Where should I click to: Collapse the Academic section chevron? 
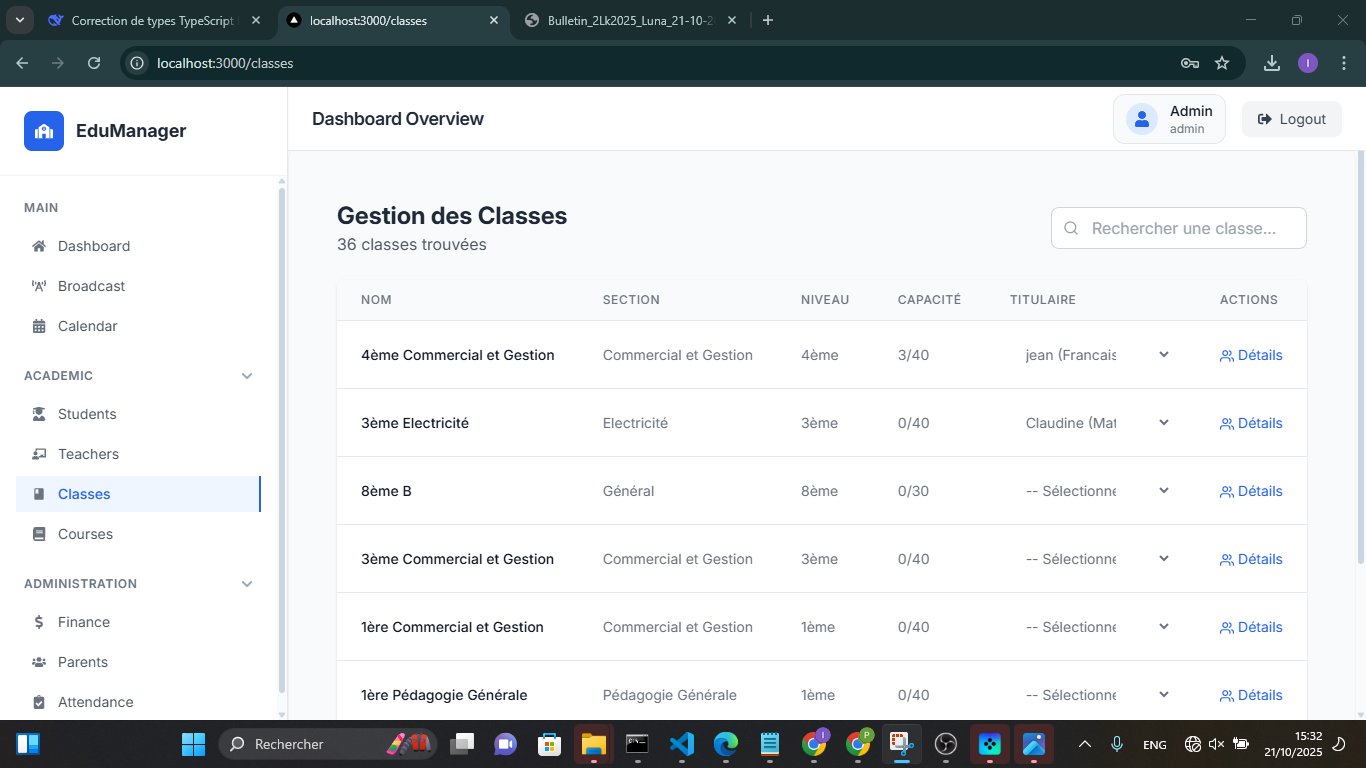coord(247,376)
